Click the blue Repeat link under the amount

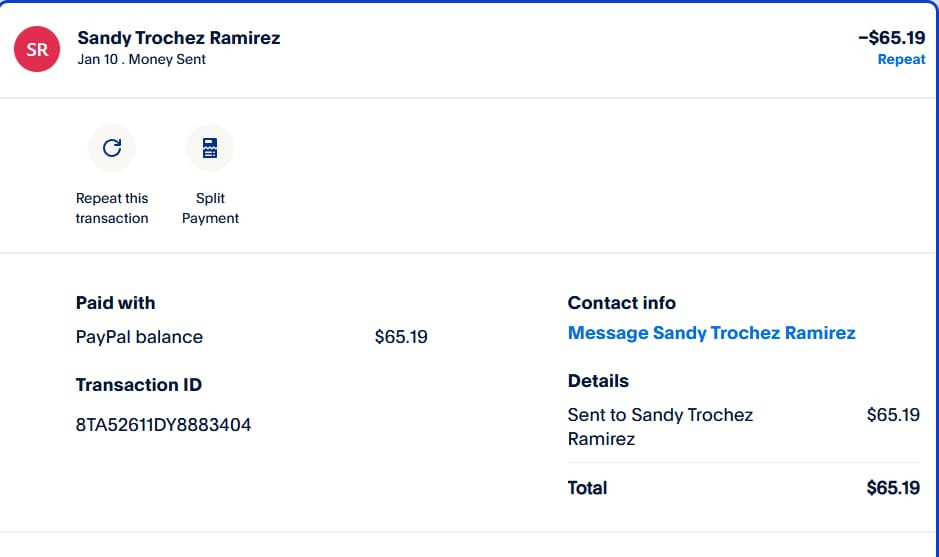click(901, 59)
